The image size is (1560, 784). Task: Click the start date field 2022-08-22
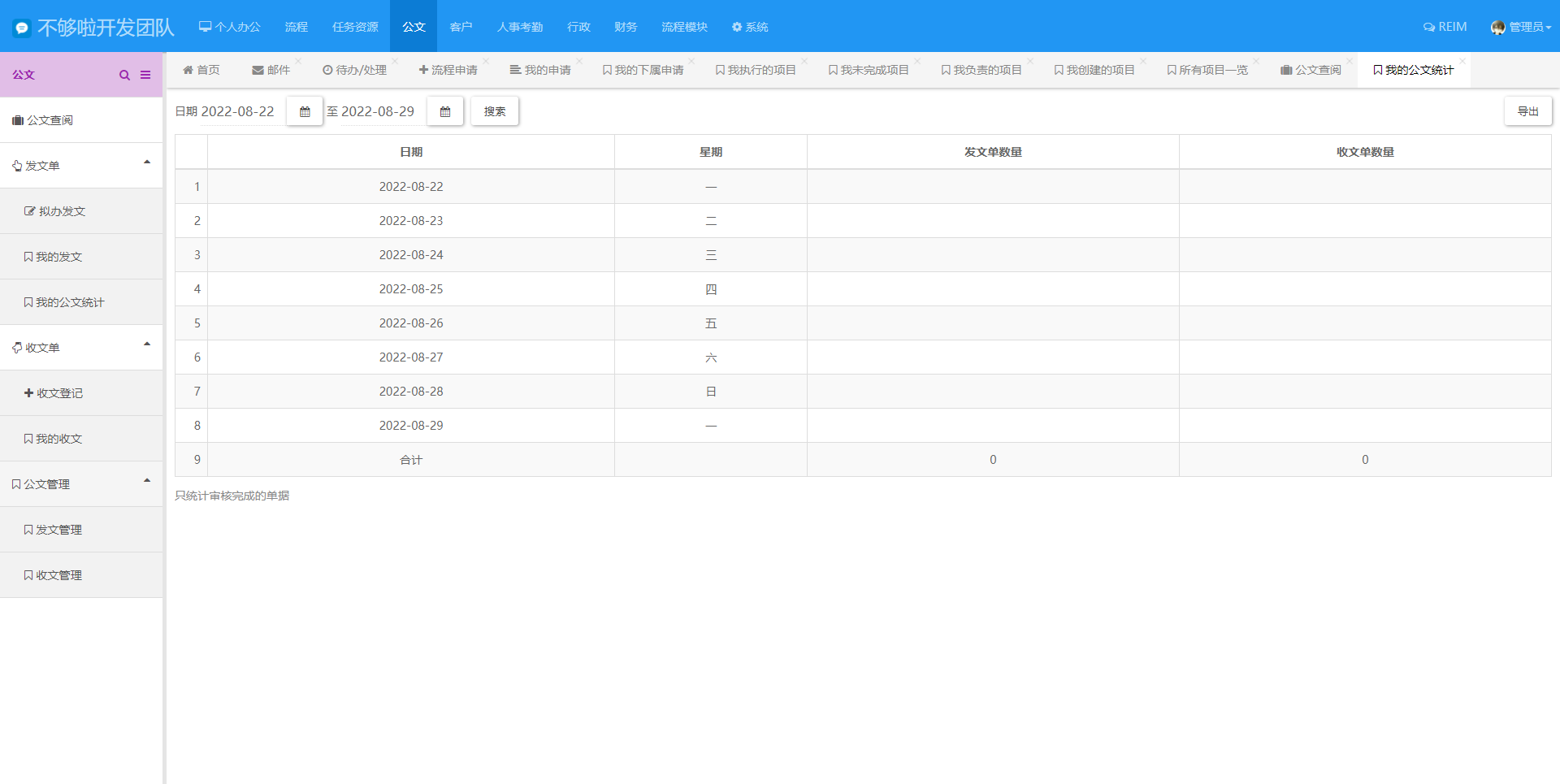[x=241, y=111]
